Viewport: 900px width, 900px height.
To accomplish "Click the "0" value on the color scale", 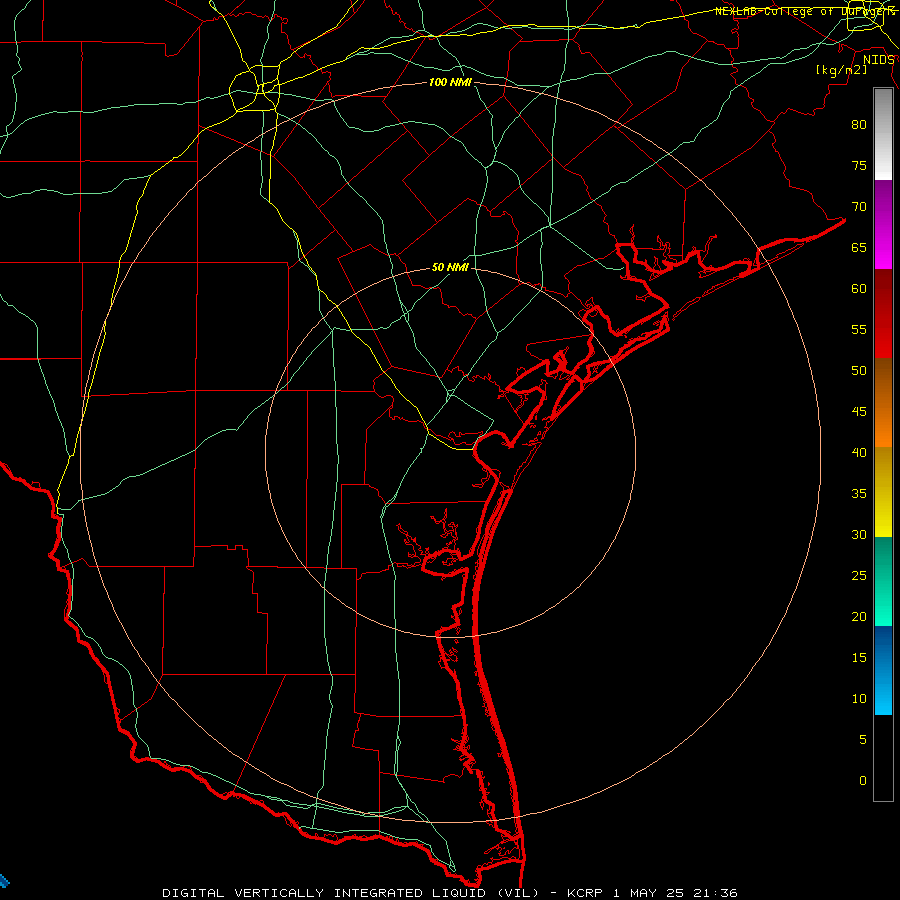I will click(863, 781).
